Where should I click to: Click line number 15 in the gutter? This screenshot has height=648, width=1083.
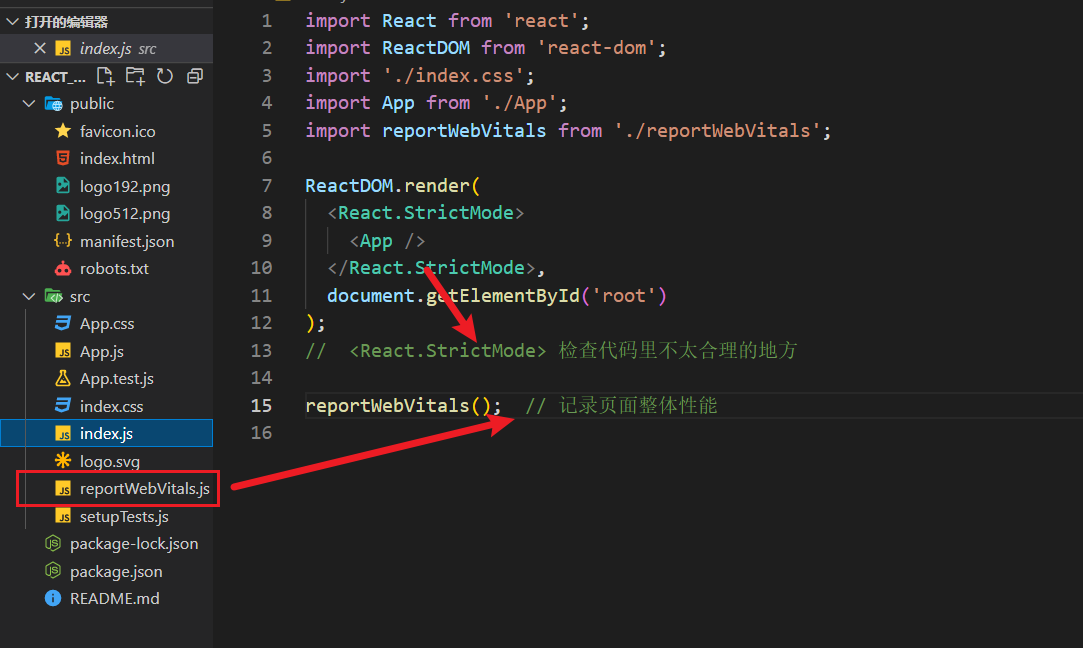point(261,405)
